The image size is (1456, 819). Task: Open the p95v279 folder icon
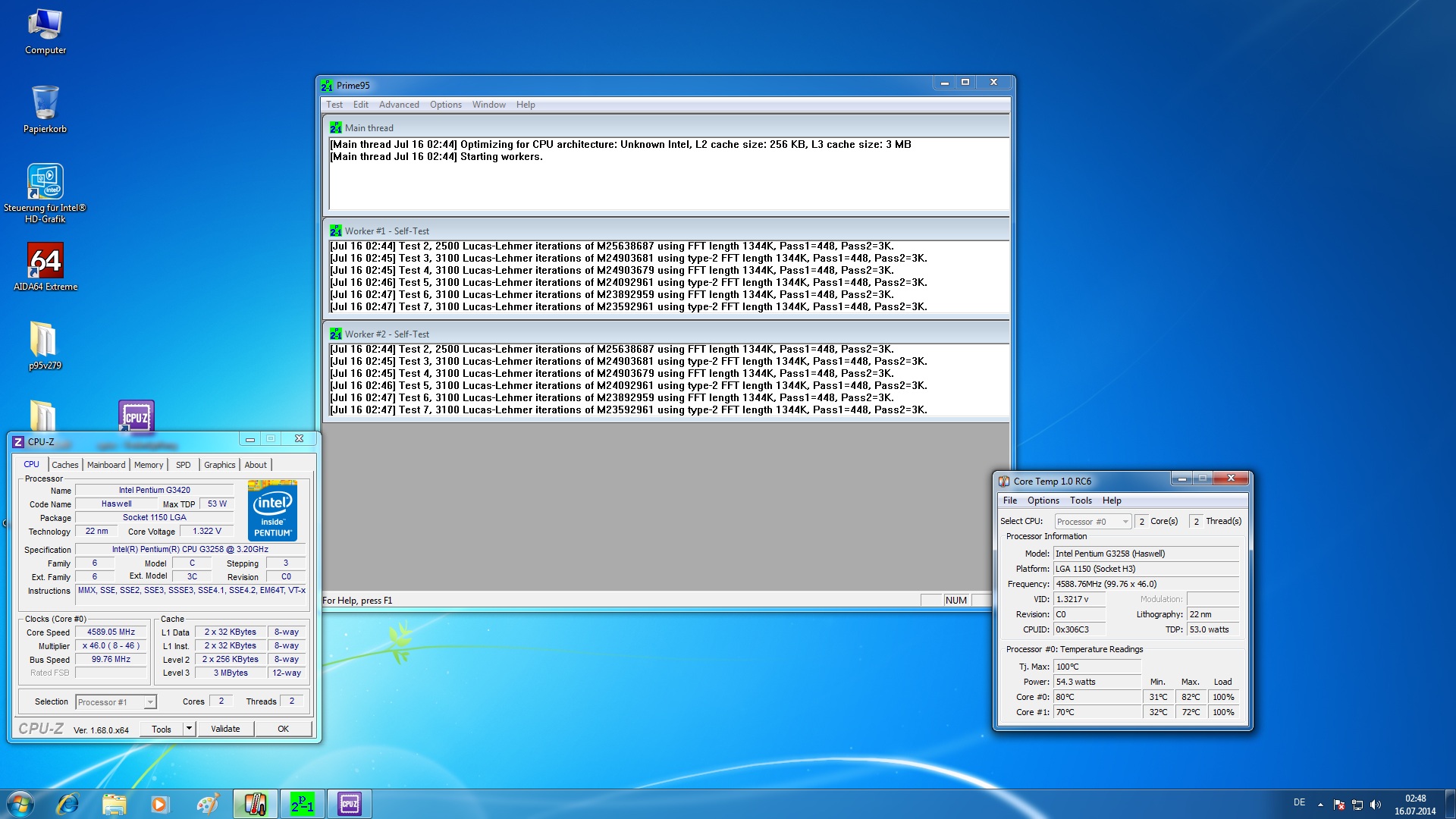pos(45,346)
